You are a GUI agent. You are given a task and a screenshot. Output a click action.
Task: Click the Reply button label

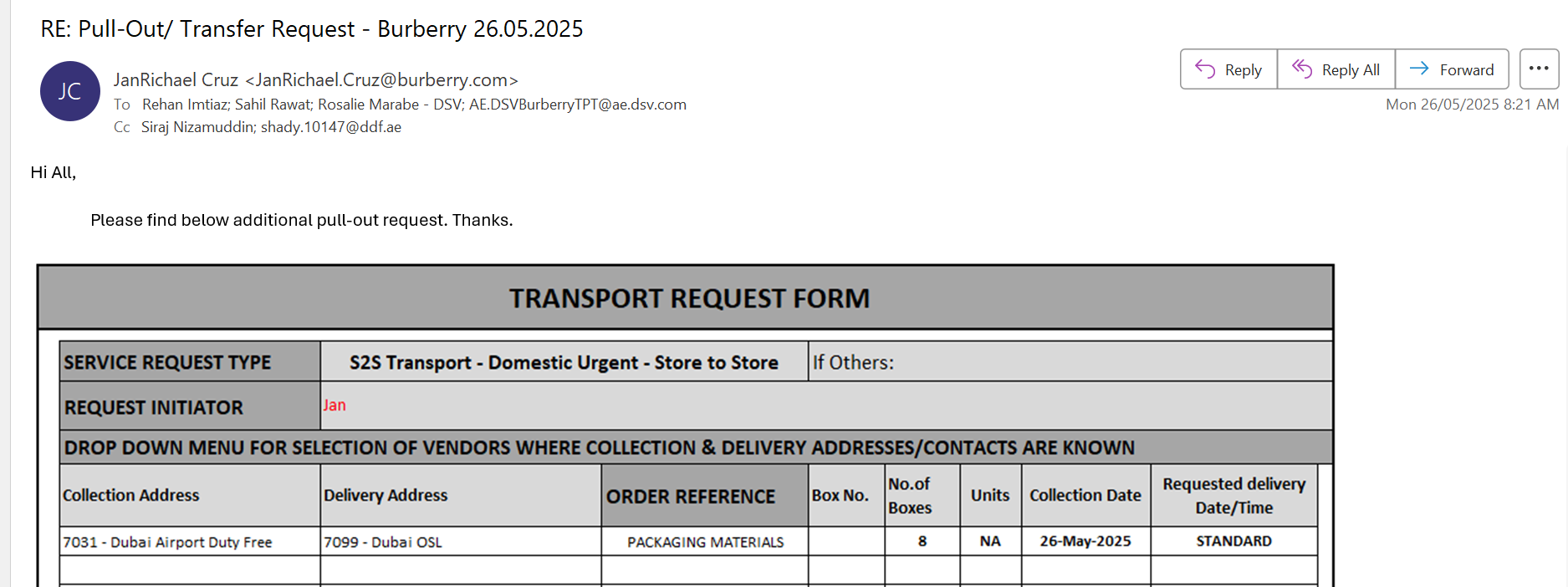[x=1243, y=70]
